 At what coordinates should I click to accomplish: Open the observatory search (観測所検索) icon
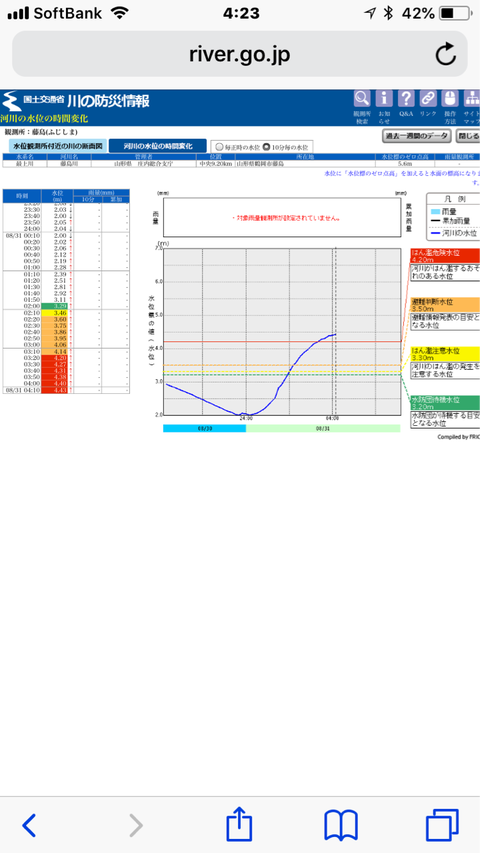click(362, 98)
